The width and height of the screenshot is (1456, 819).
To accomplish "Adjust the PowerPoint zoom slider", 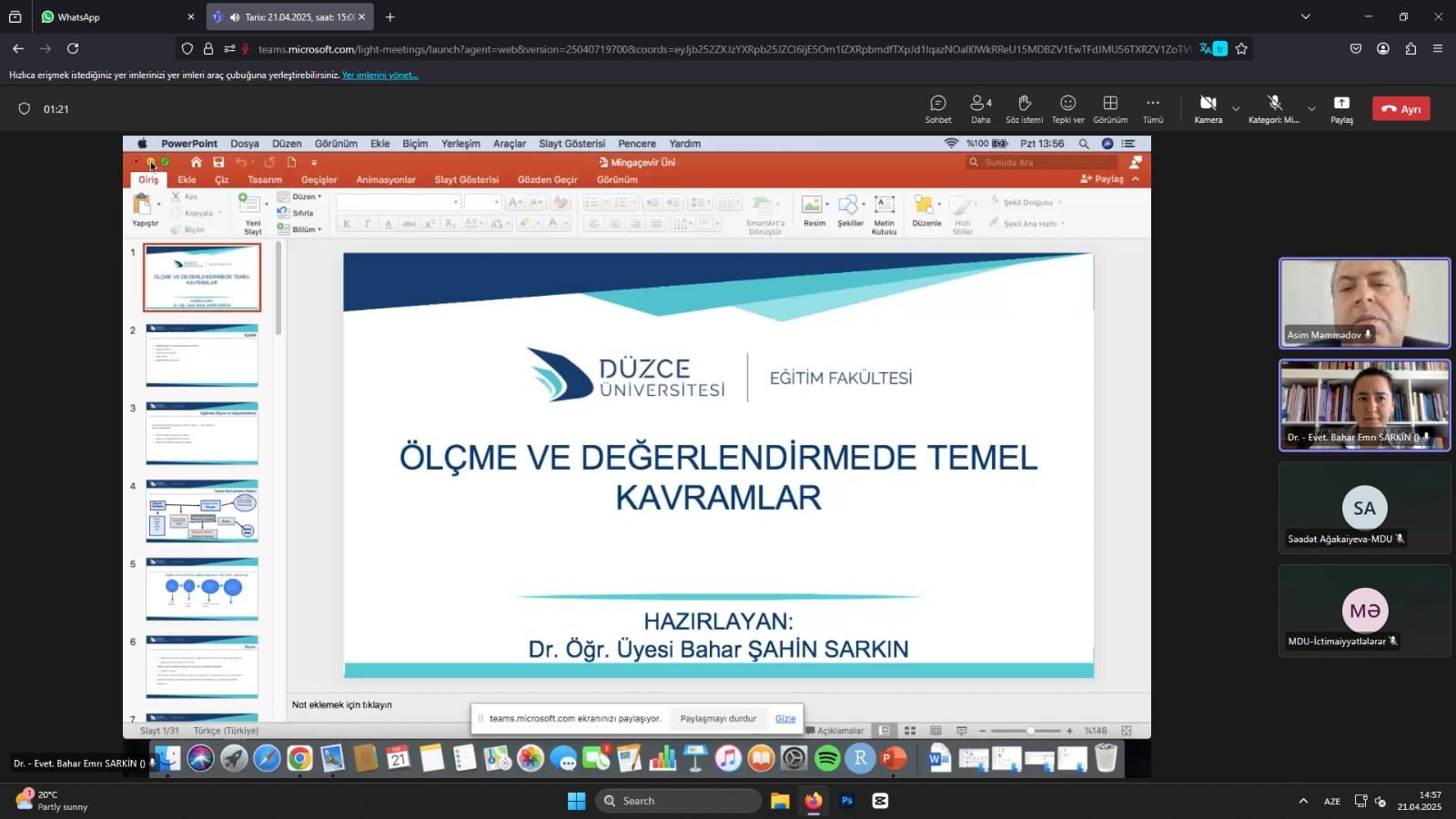I will [x=1026, y=731].
